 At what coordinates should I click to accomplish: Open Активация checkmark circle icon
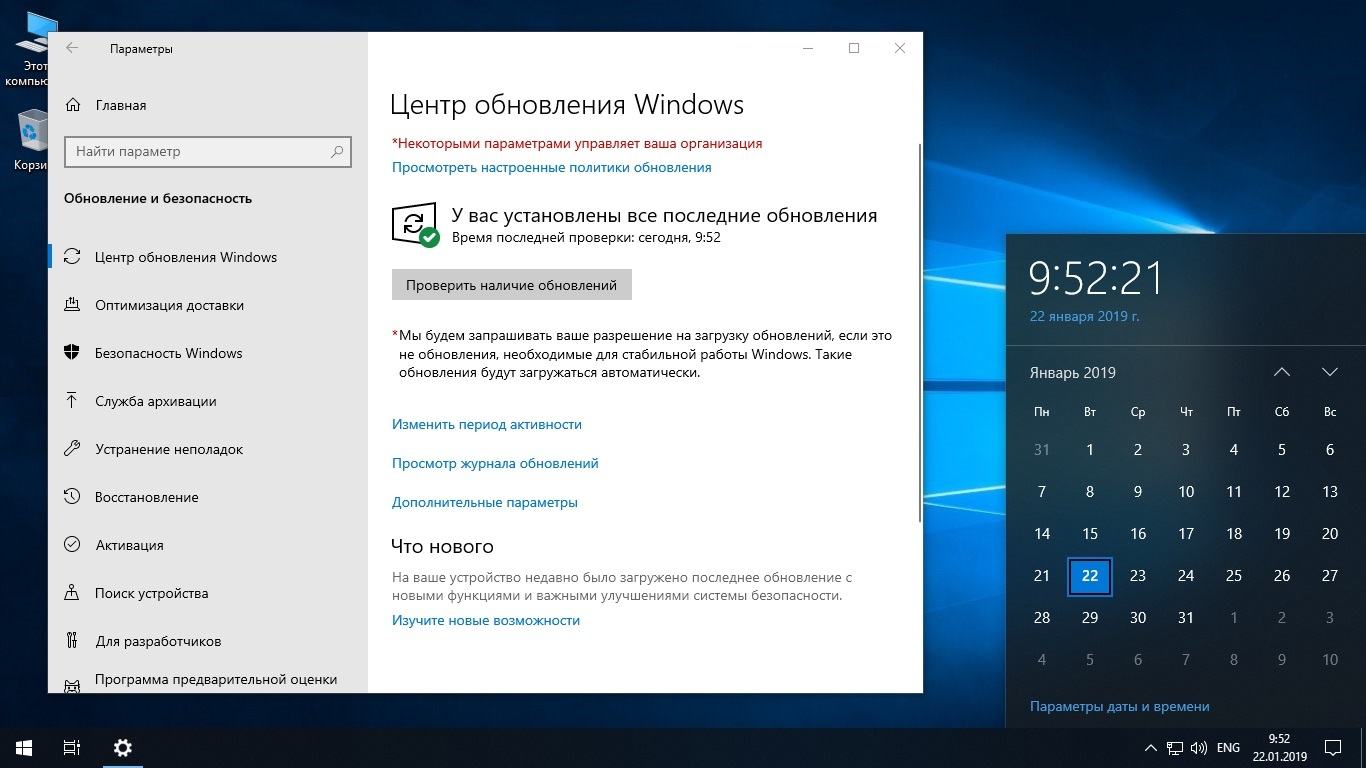click(x=72, y=545)
